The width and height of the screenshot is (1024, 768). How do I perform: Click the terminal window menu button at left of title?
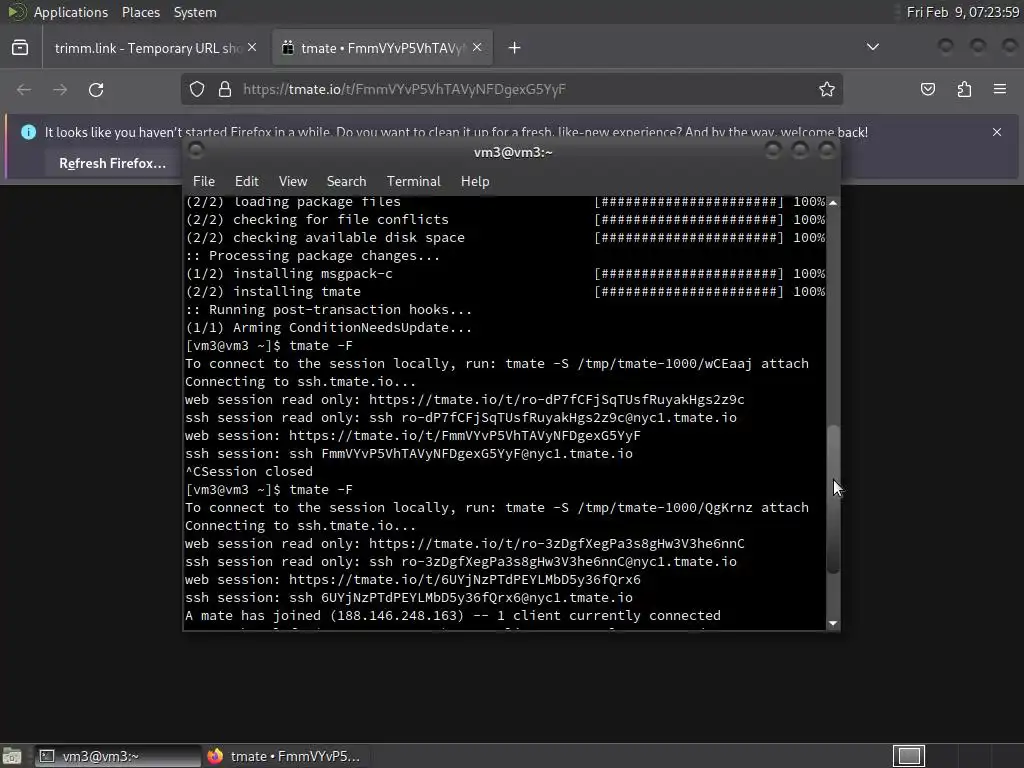click(196, 151)
